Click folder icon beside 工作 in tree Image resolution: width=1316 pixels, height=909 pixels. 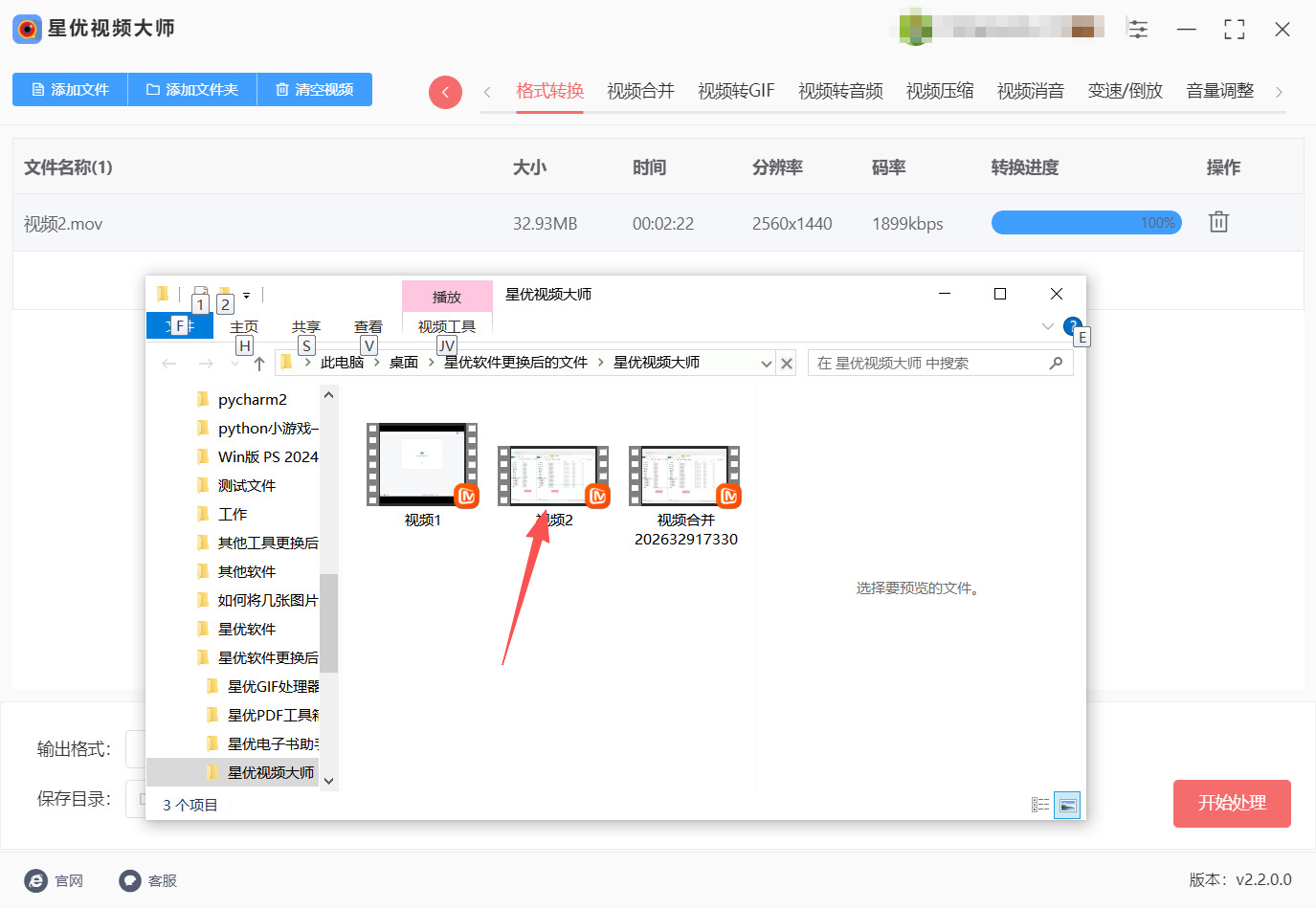click(202, 514)
